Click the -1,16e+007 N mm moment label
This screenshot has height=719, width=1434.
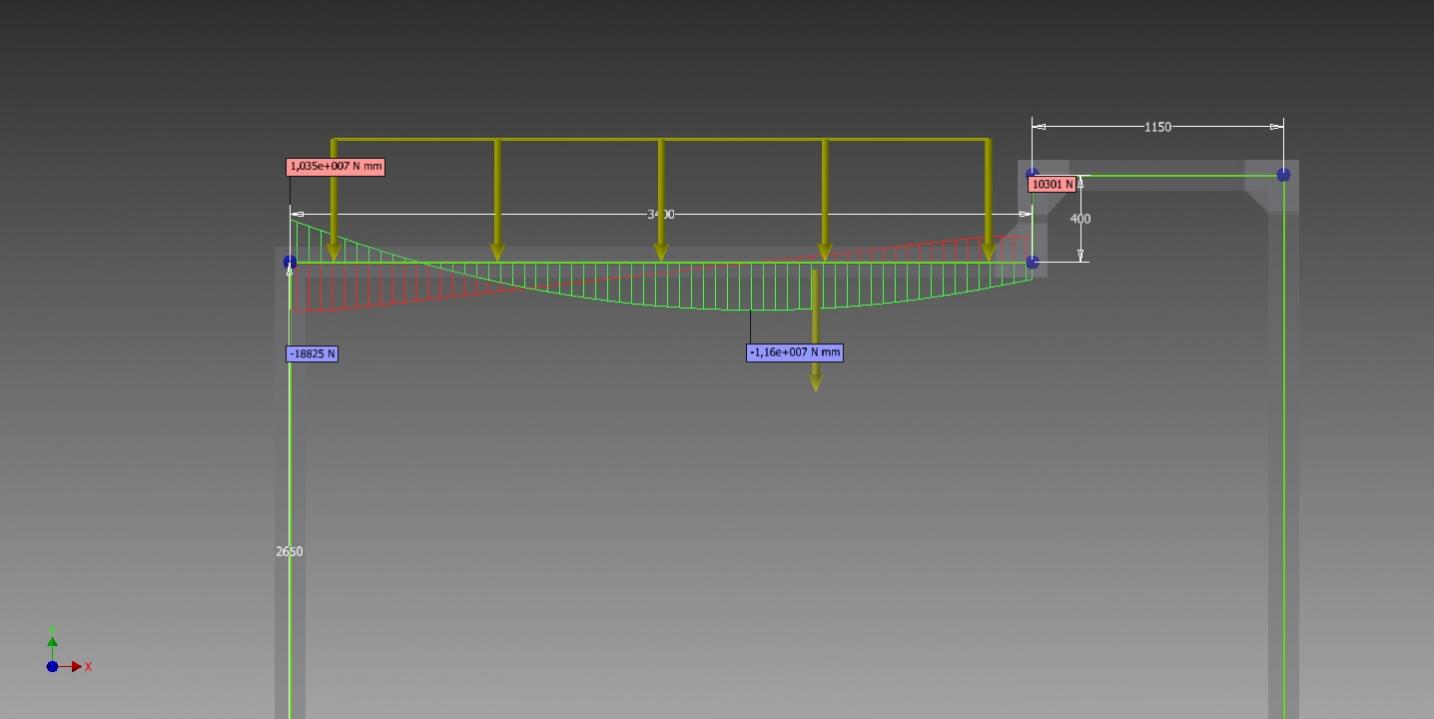coord(795,353)
